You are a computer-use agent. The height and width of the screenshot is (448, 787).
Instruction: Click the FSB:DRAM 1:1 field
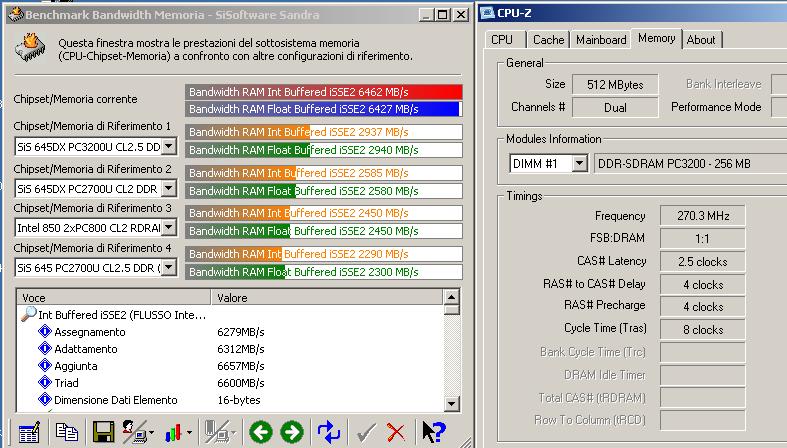pos(703,238)
